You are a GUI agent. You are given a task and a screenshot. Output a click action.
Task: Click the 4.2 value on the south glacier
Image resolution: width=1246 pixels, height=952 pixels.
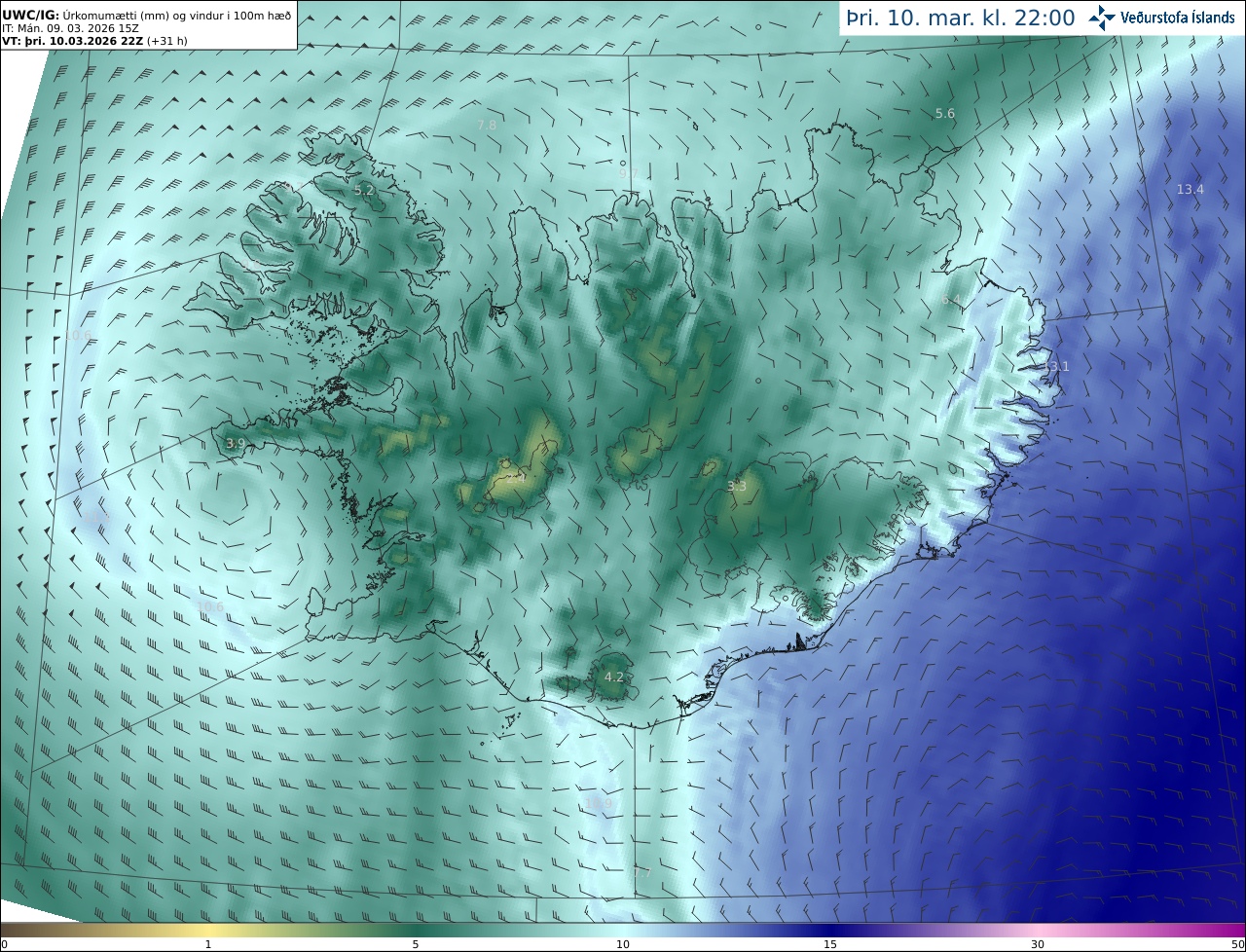tap(613, 677)
